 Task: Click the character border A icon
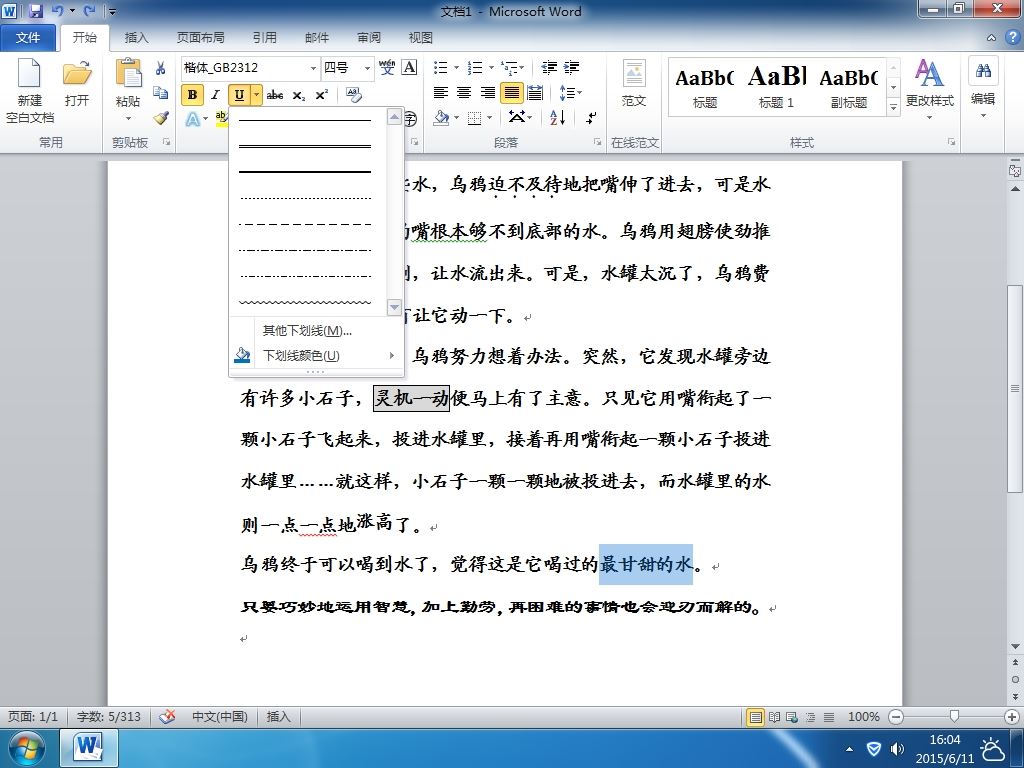tap(409, 67)
